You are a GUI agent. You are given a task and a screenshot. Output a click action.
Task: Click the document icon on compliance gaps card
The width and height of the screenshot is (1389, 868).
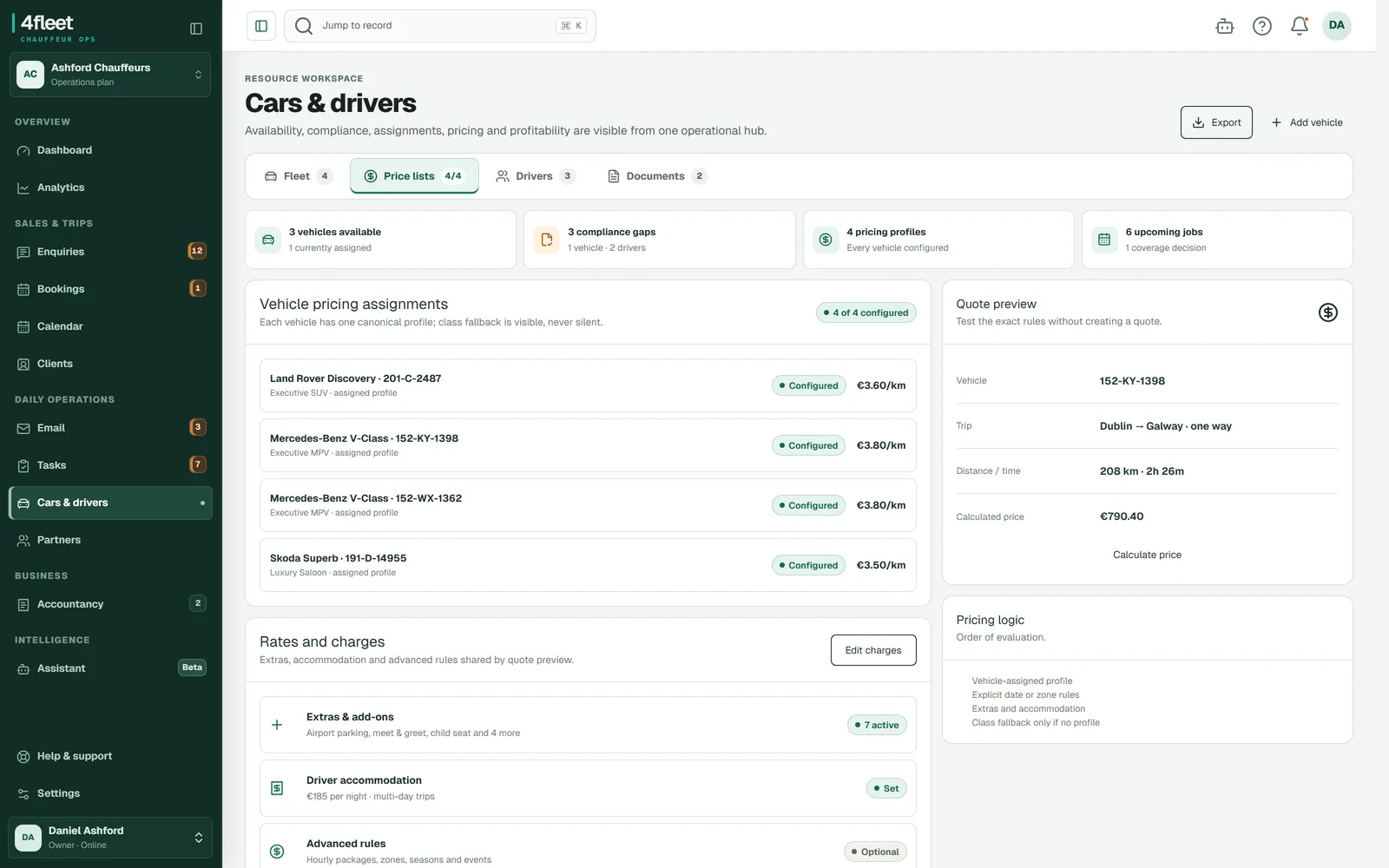(x=547, y=240)
